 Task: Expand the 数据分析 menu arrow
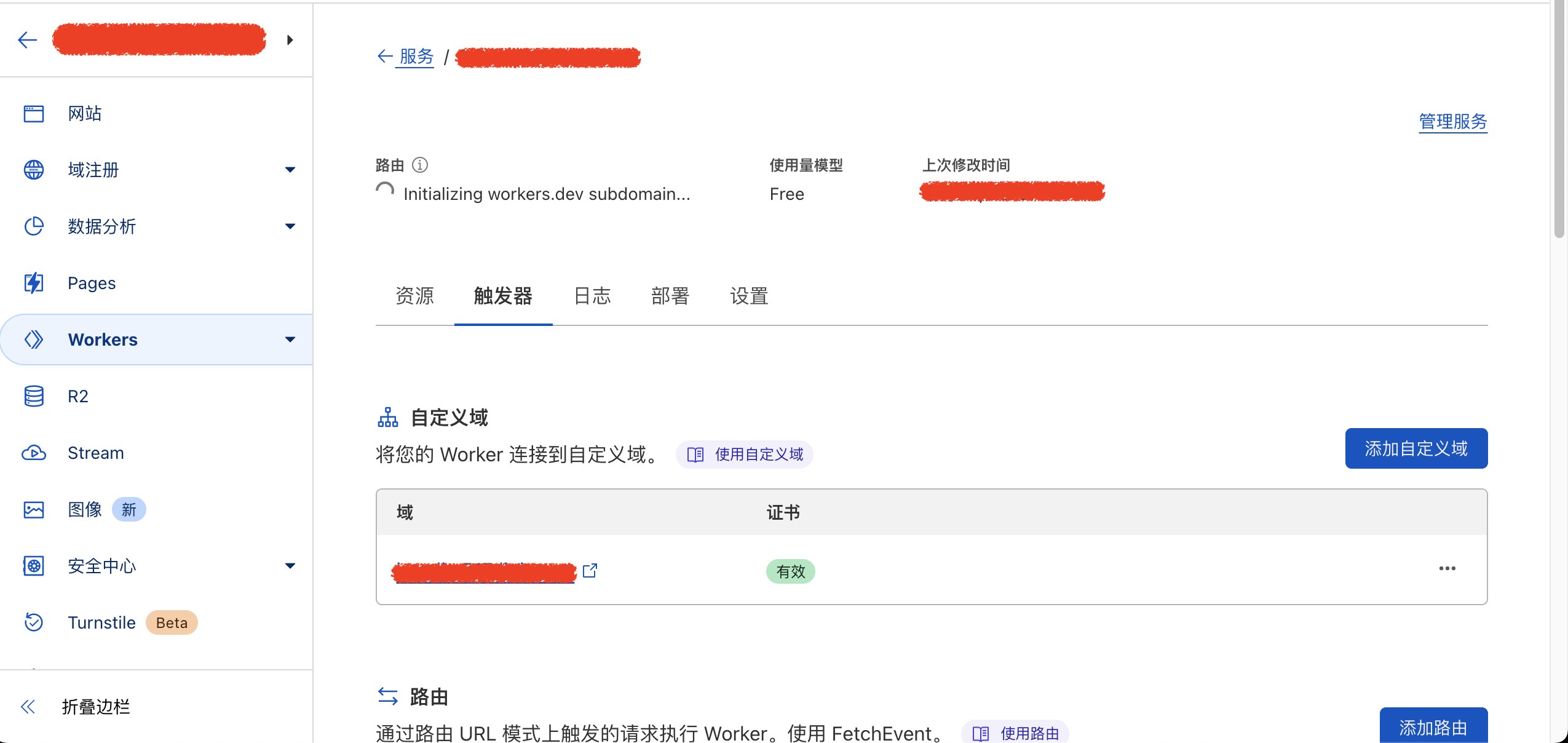(290, 226)
